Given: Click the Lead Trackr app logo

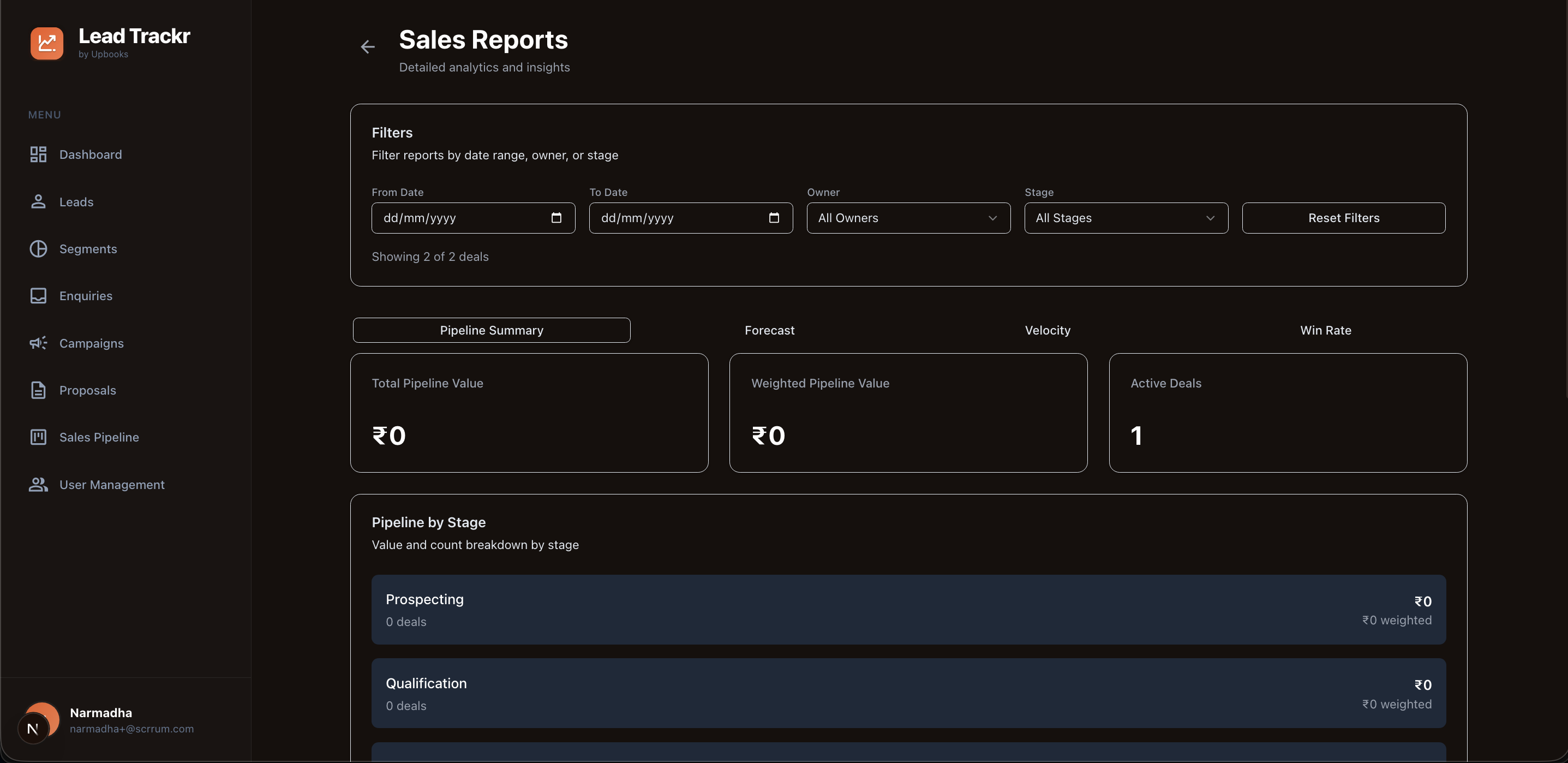Looking at the screenshot, I should point(46,43).
